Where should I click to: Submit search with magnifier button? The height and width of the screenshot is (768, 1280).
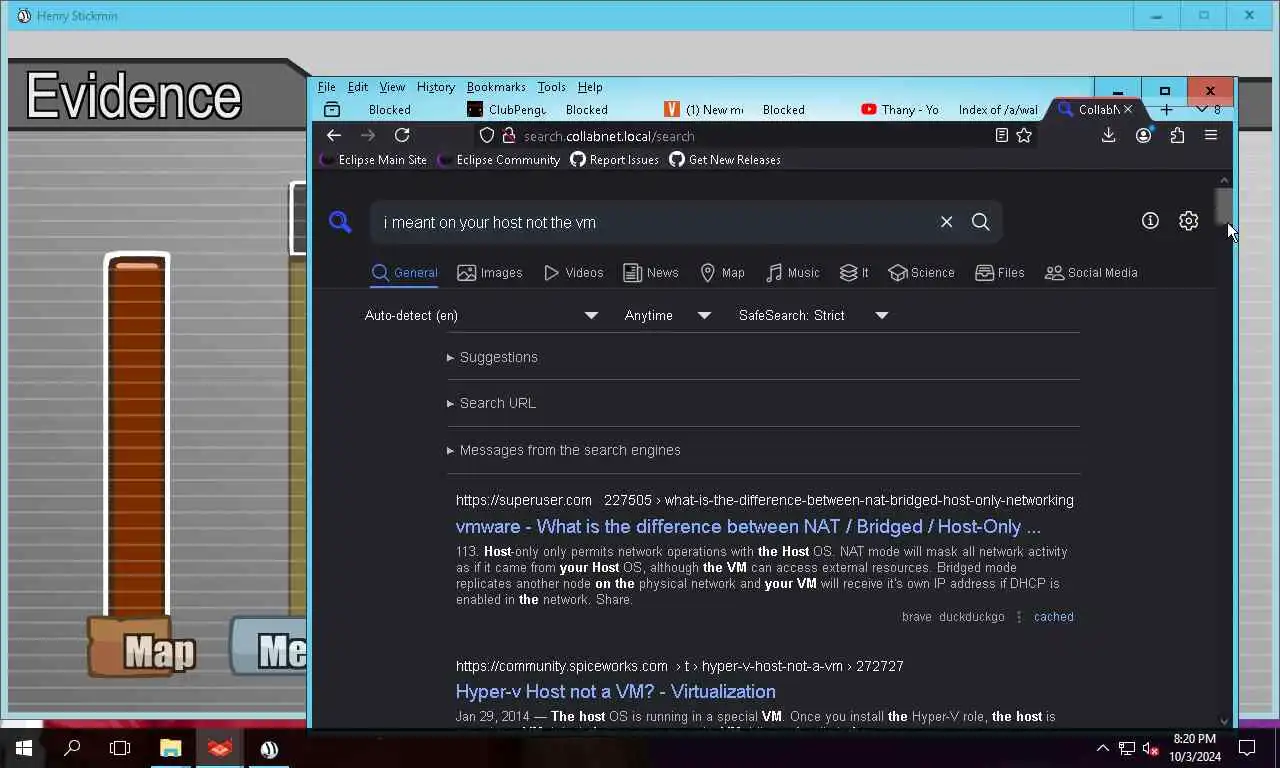pyautogui.click(x=981, y=222)
